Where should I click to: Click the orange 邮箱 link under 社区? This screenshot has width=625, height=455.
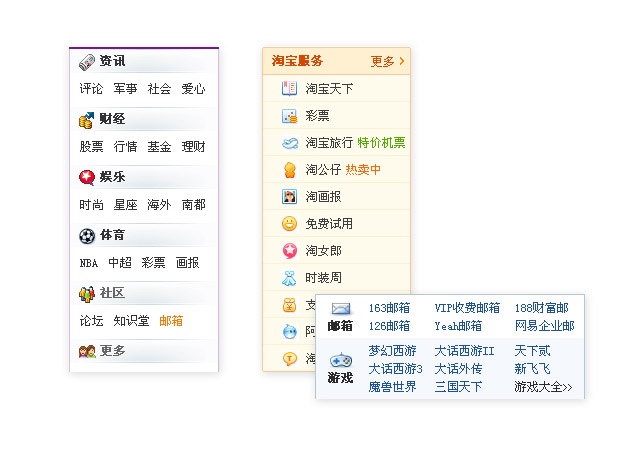171,321
